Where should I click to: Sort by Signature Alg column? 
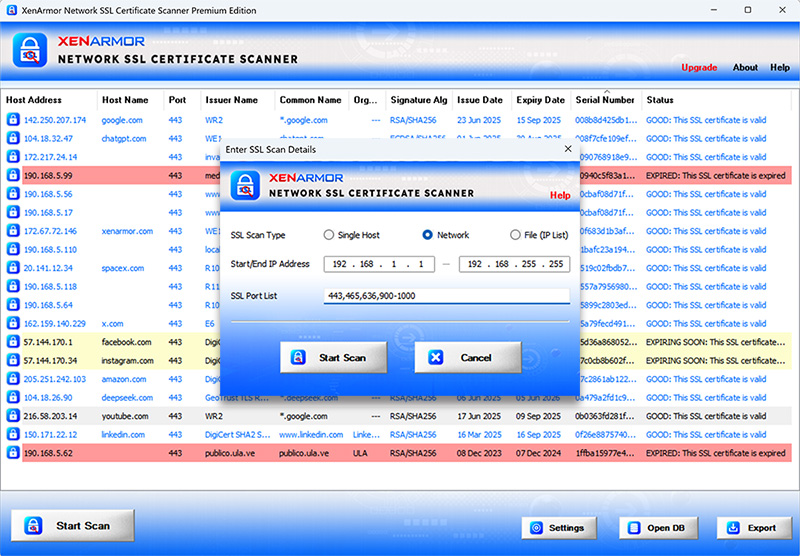pyautogui.click(x=419, y=100)
